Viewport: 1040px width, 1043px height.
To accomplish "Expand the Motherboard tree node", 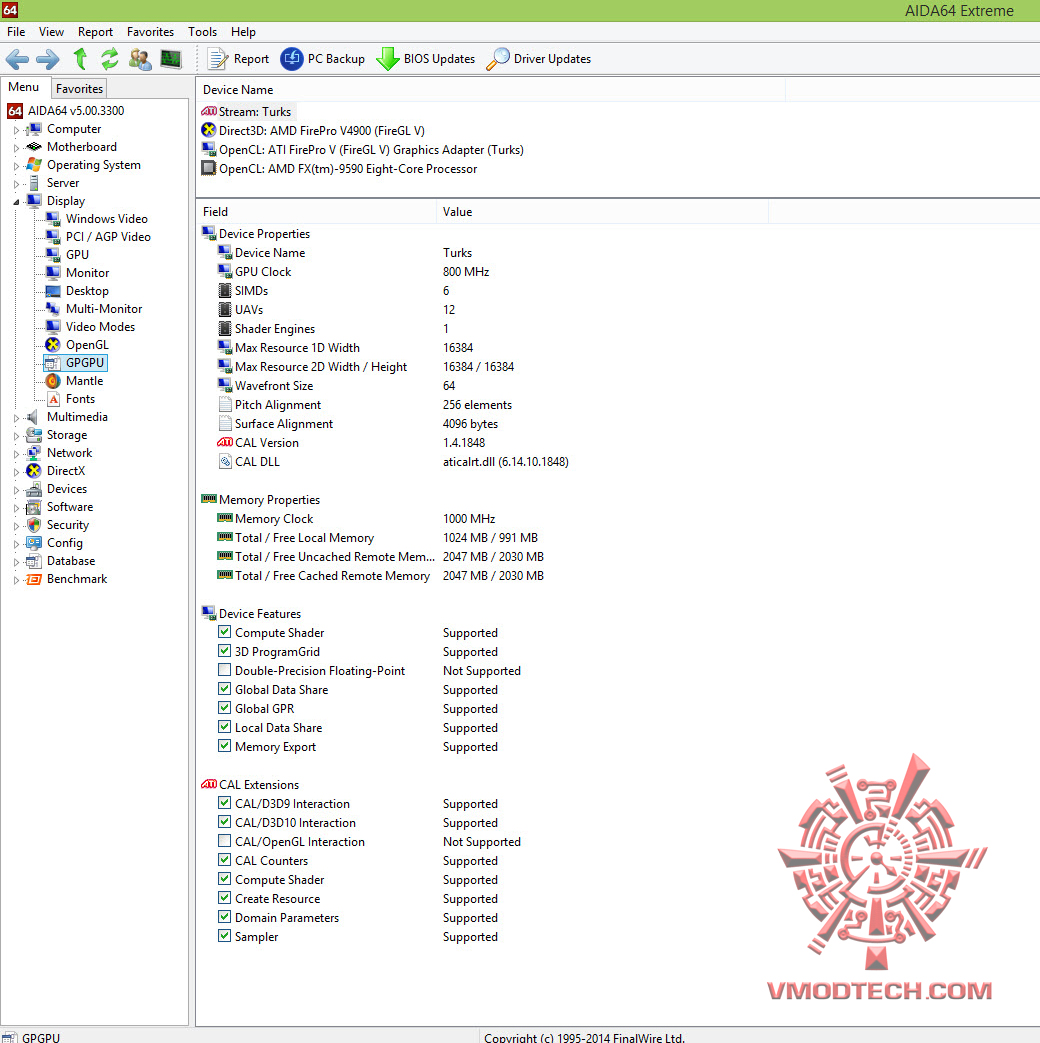I will point(17,148).
